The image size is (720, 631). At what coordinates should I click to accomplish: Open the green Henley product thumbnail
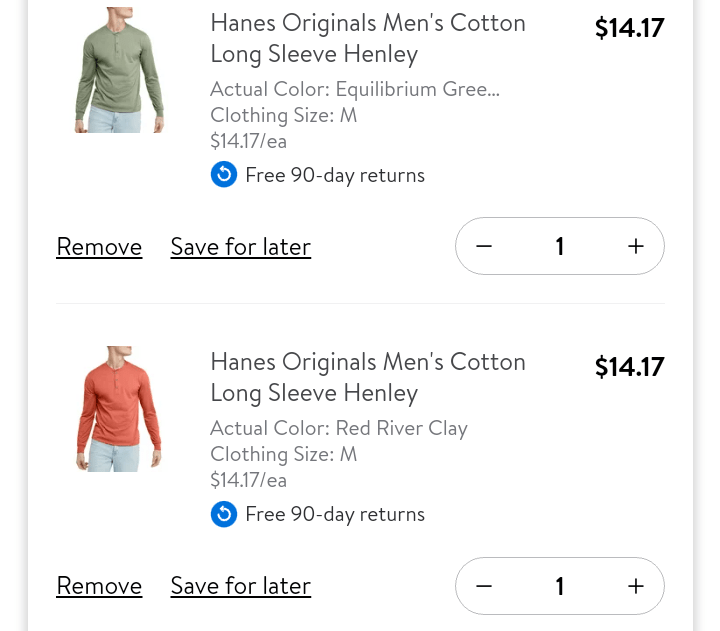tap(119, 70)
